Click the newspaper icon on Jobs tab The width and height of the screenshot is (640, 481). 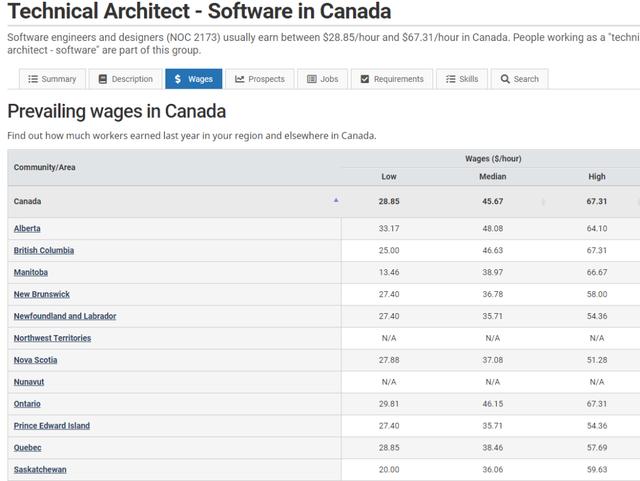pos(312,79)
